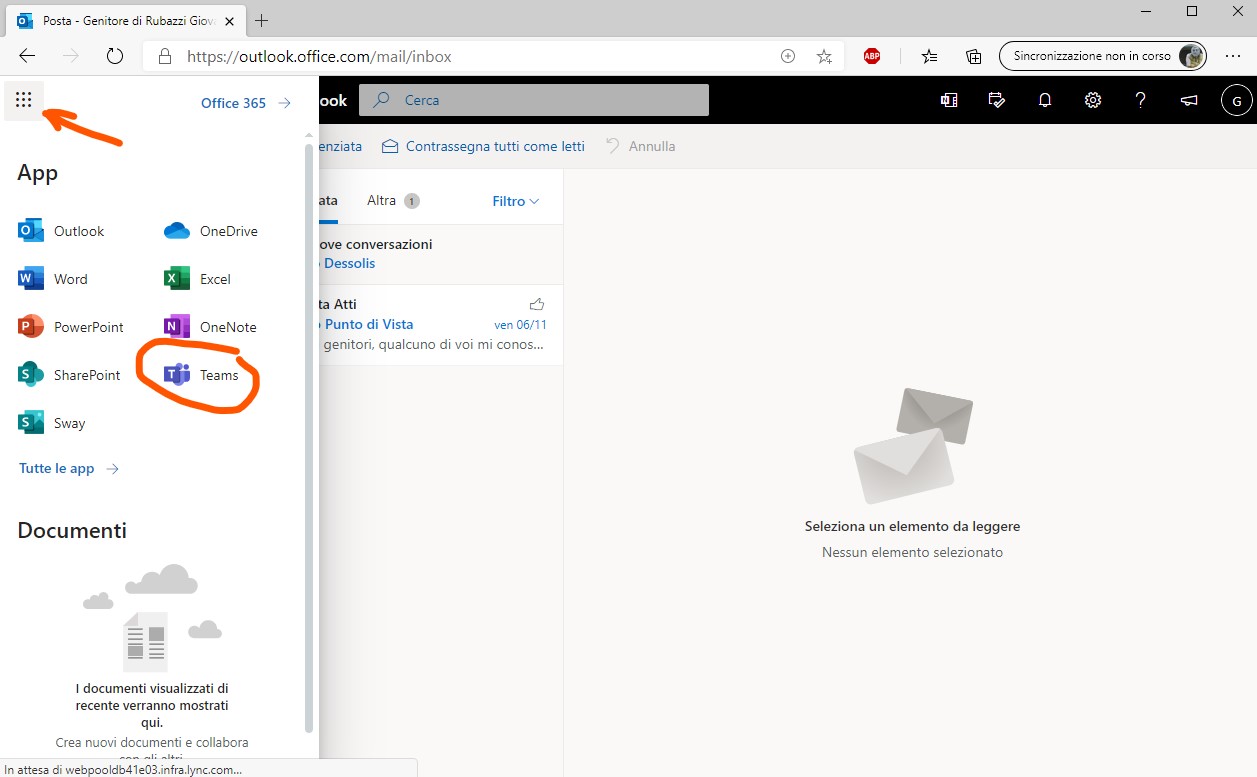The image size is (1257, 777).
Task: Open the browser Favorites list icon
Action: (930, 57)
